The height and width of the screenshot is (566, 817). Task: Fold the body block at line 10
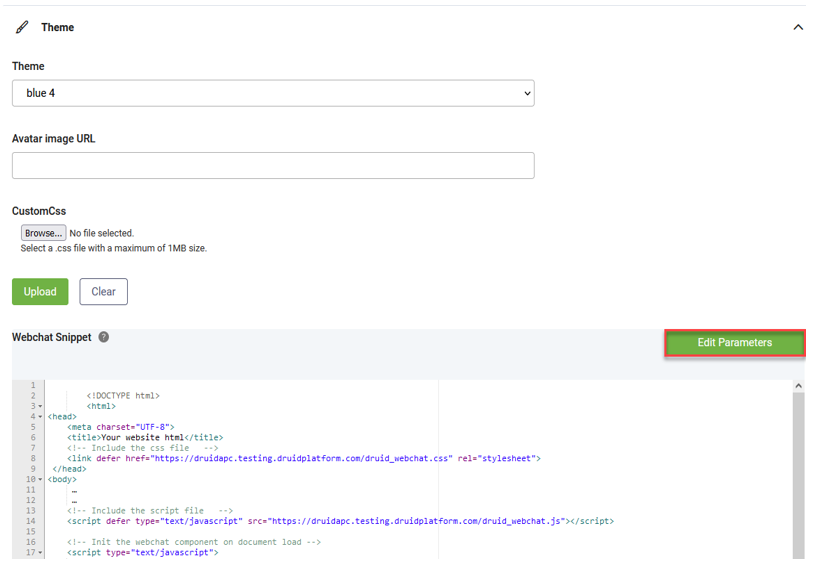click(40, 480)
